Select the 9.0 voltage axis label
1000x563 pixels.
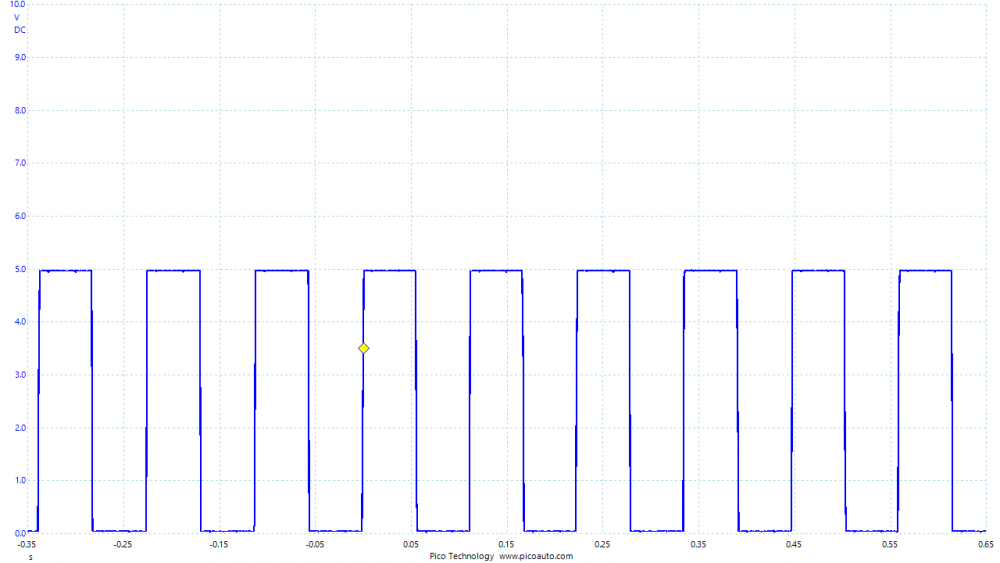point(20,58)
